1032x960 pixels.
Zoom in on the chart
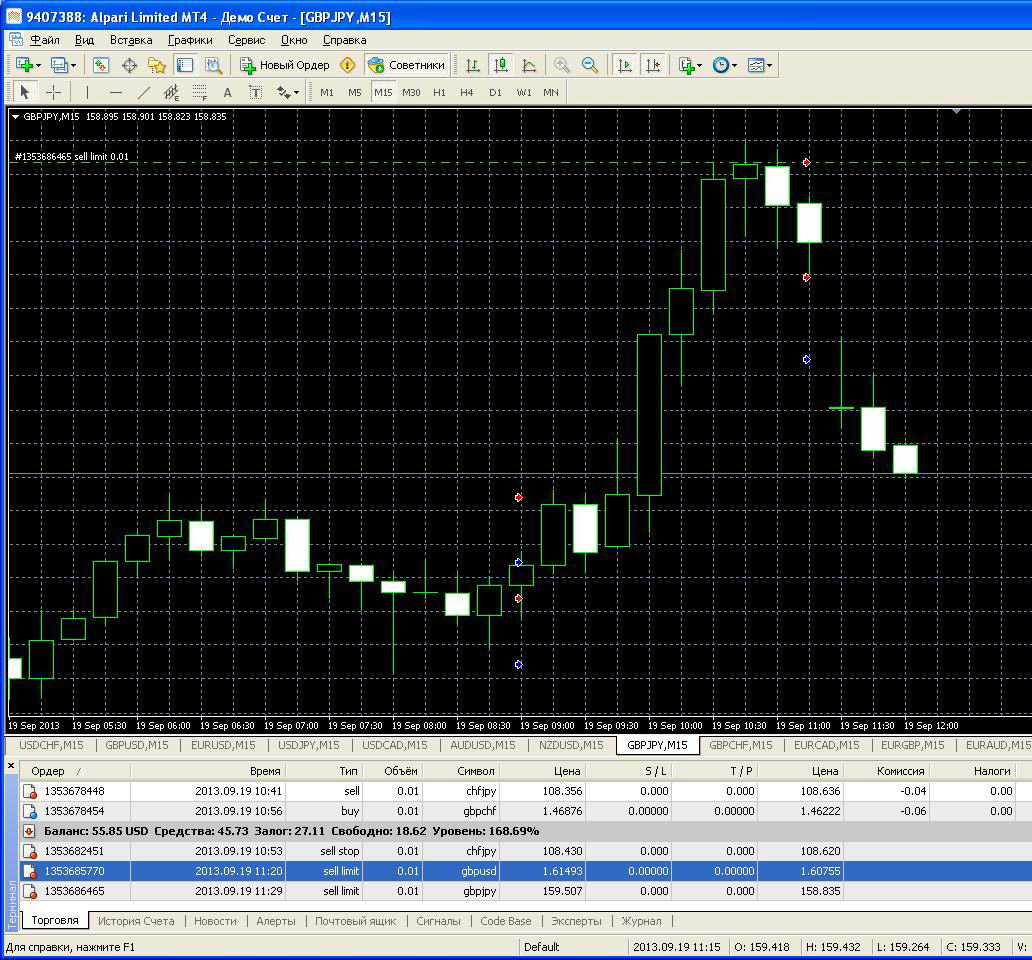click(x=561, y=65)
